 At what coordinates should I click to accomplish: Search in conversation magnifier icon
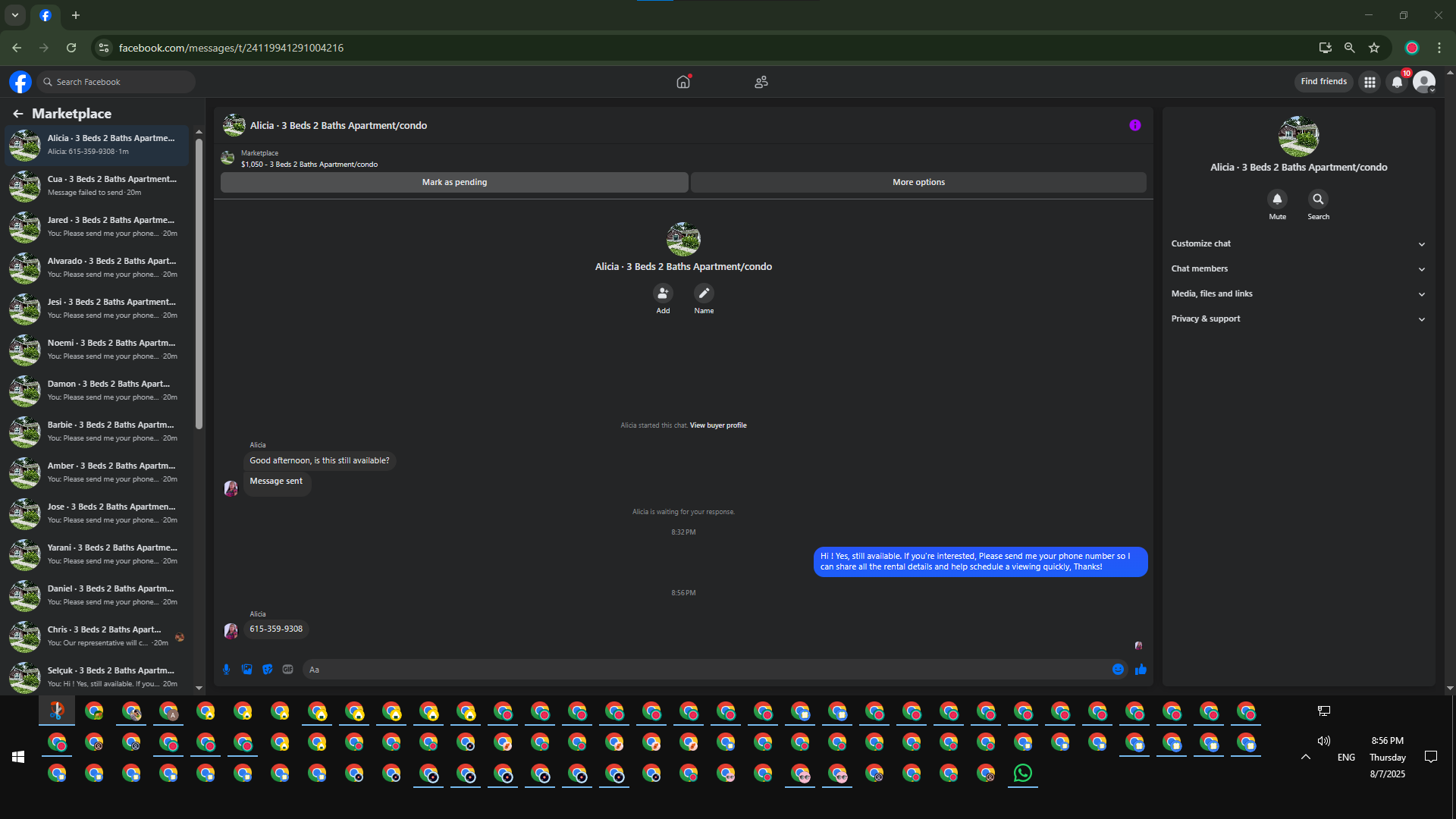tap(1318, 199)
